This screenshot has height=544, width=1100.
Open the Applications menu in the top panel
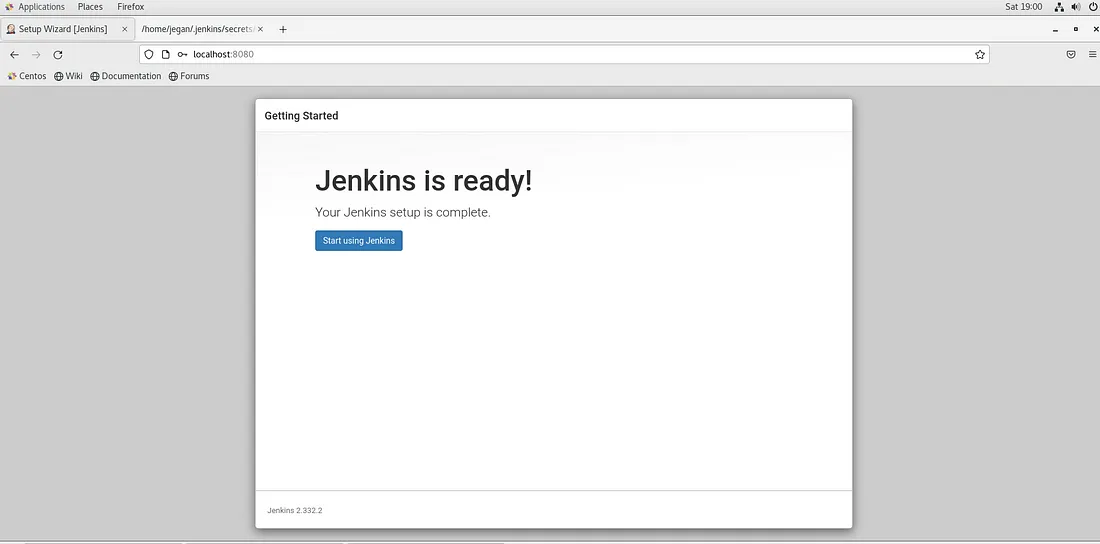35,7
